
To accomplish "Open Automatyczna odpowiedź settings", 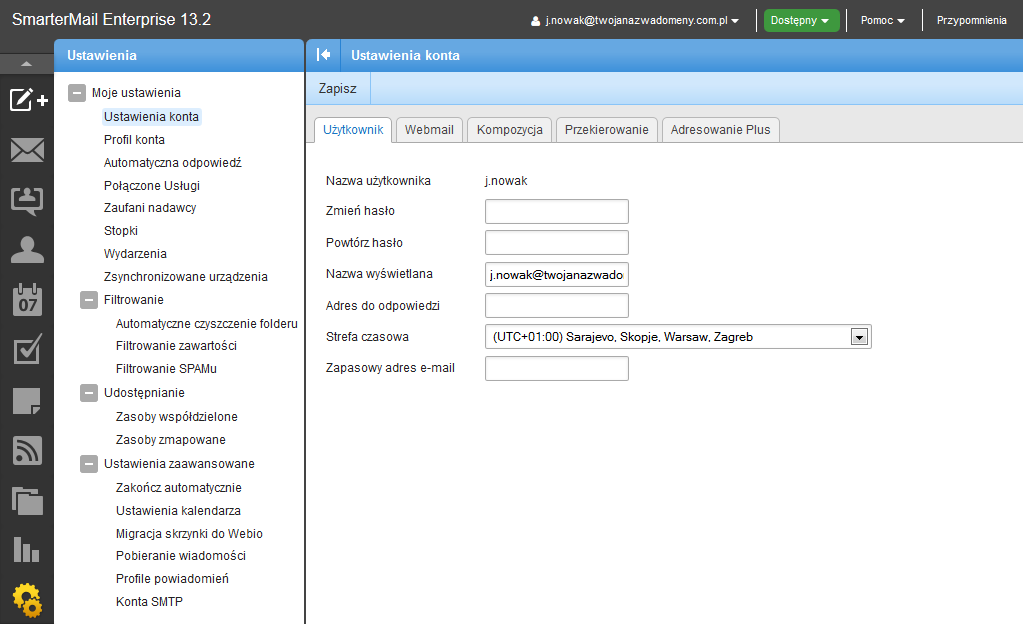I will click(173, 163).
